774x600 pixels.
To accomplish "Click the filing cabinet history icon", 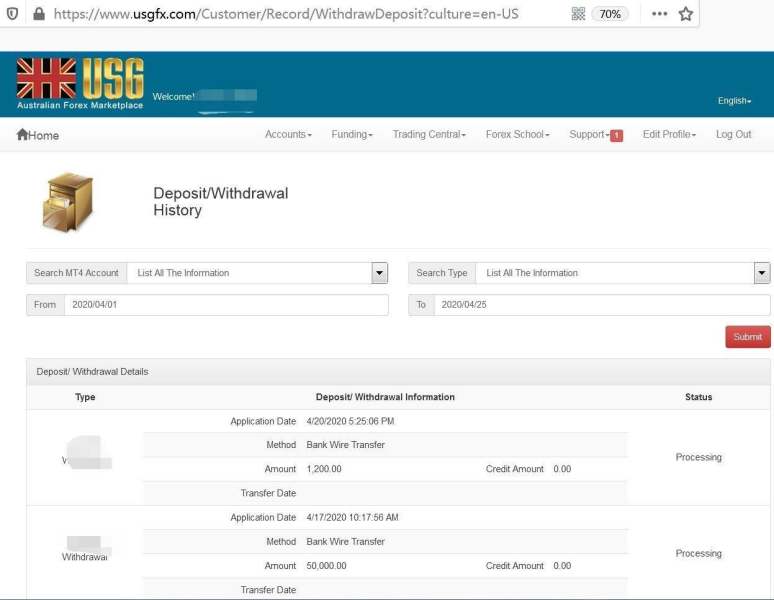I will [x=67, y=202].
